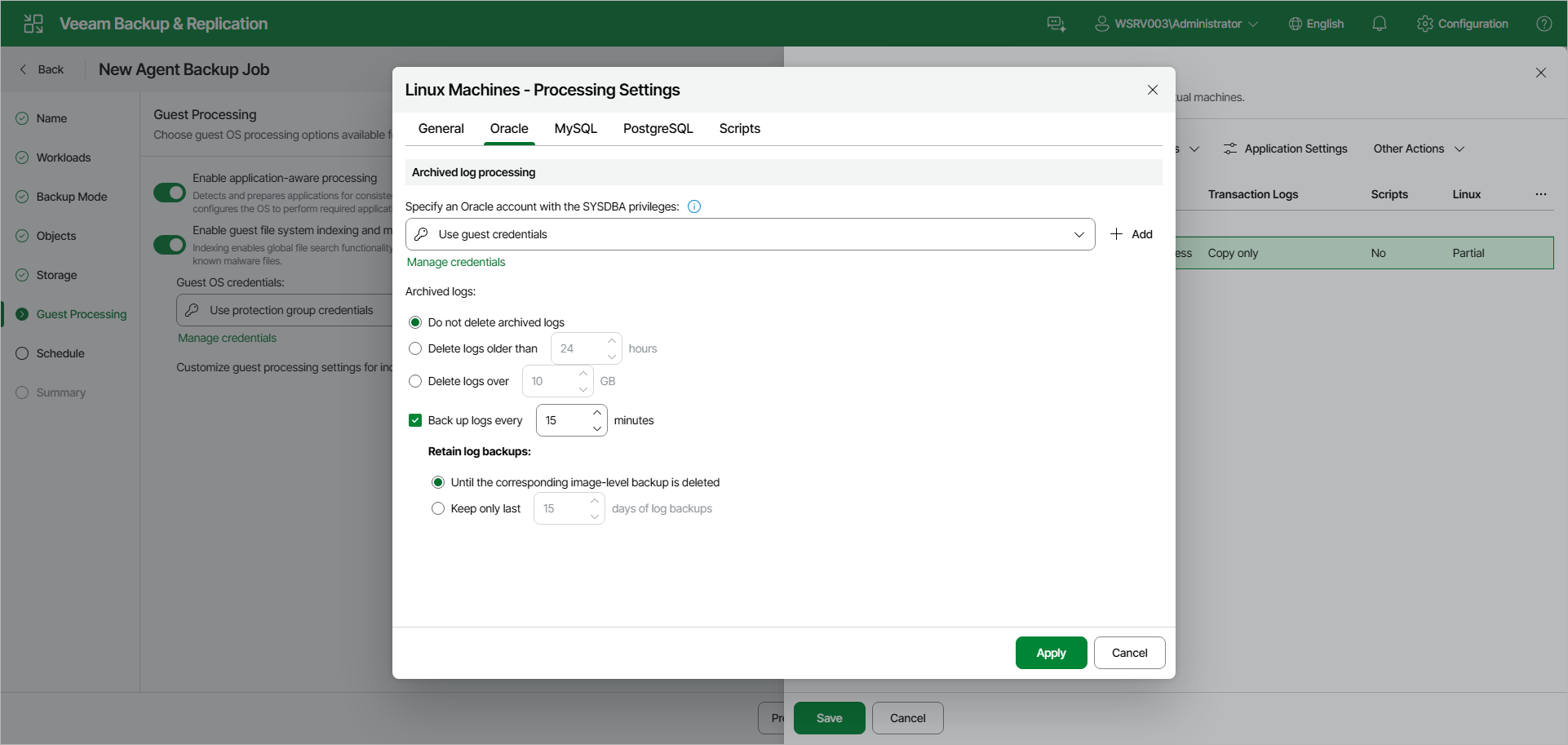Open notifications bell icon

click(1379, 24)
